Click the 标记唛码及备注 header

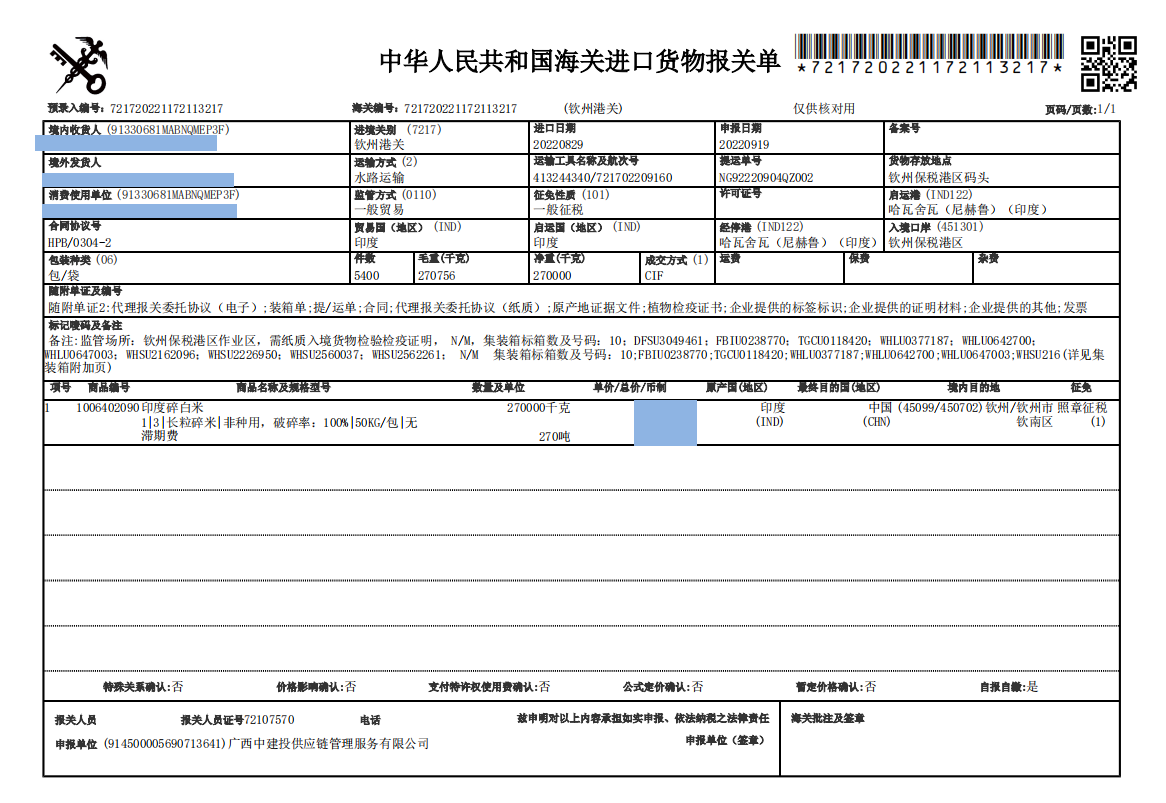point(86,325)
